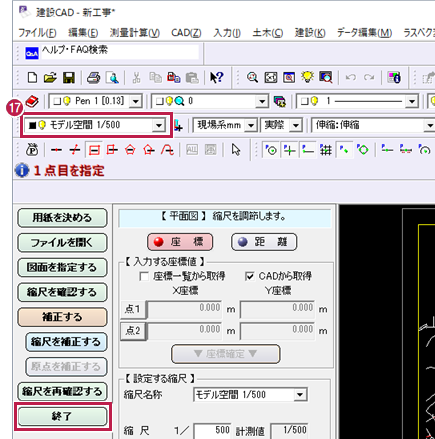435x439 pixels.
Task: Uncheck CADから取得 checkbox
Action: pyautogui.click(x=250, y=276)
